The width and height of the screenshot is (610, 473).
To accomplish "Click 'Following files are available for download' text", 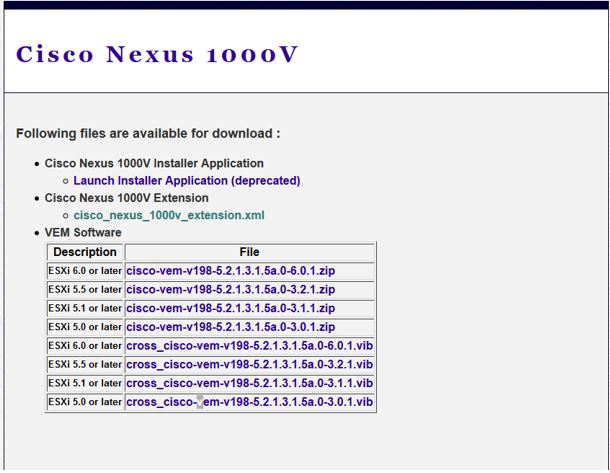I will 148,133.
